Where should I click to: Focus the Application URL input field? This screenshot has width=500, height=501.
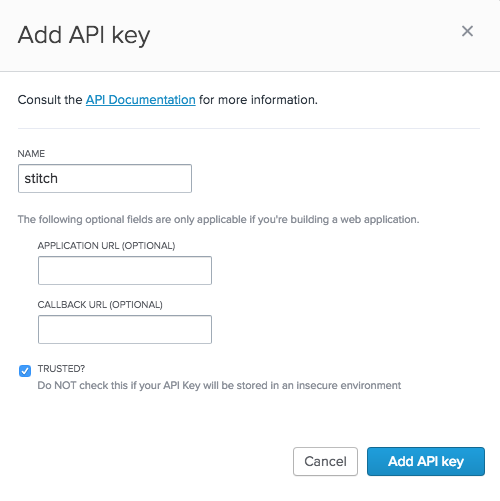[x=125, y=270]
